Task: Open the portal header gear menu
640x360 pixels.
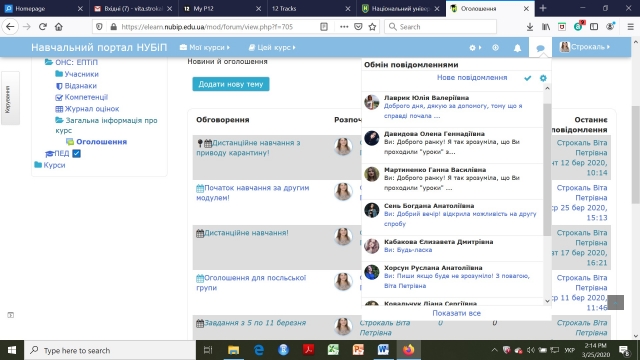Action: tap(475, 48)
